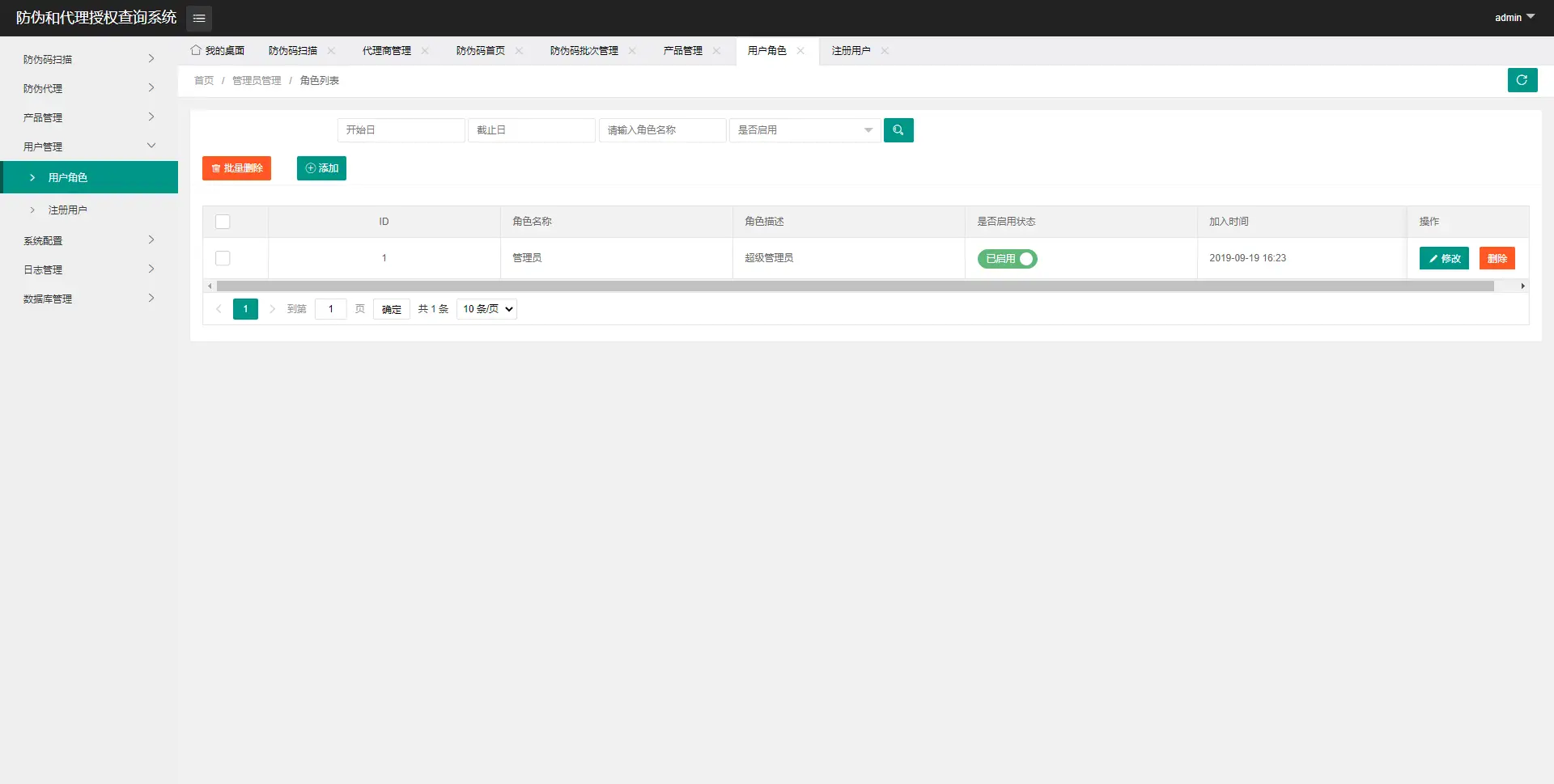Close the 用户角色 tab
The width and height of the screenshot is (1554, 784).
800,51
